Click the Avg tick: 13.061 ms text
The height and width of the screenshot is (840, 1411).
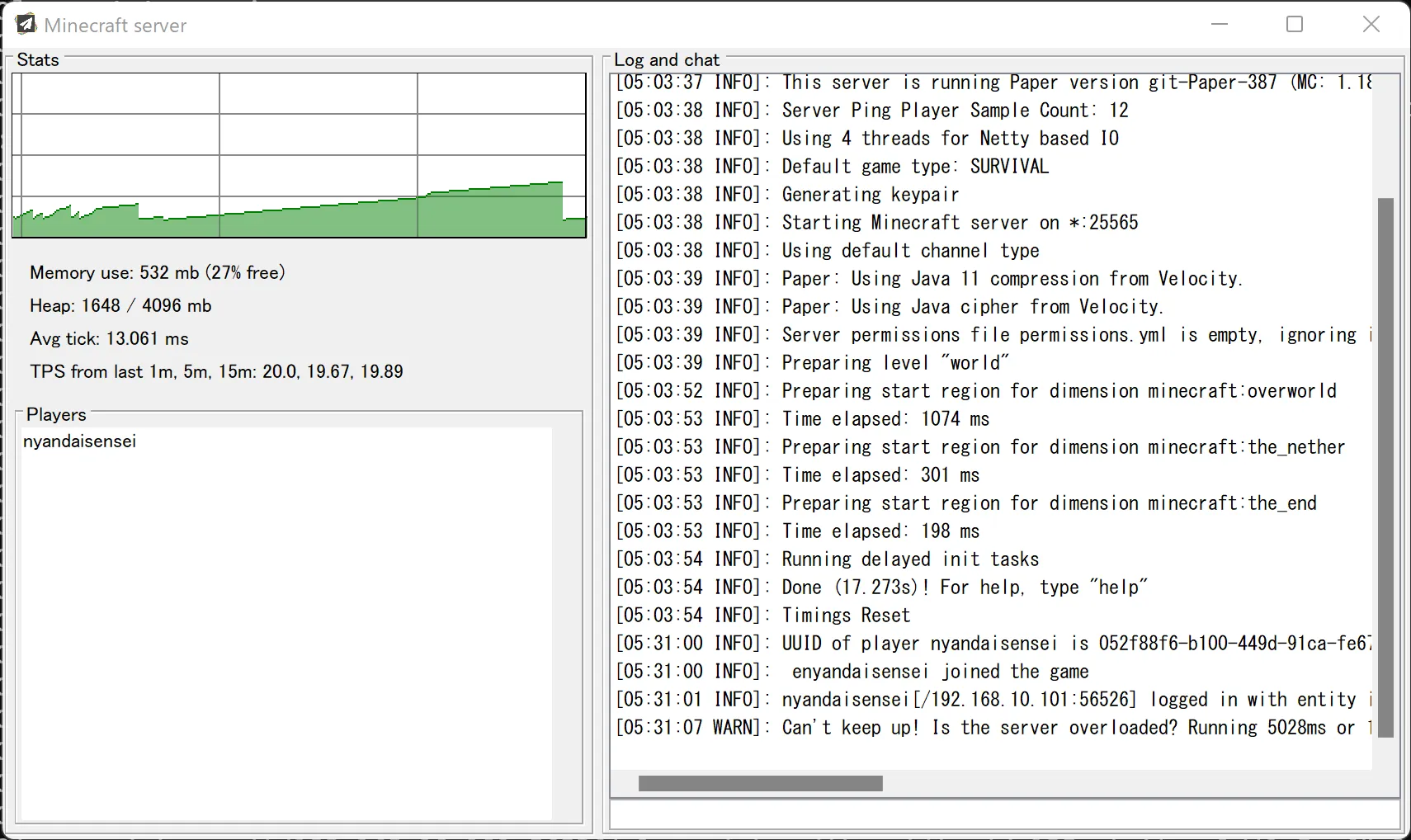[x=109, y=339]
